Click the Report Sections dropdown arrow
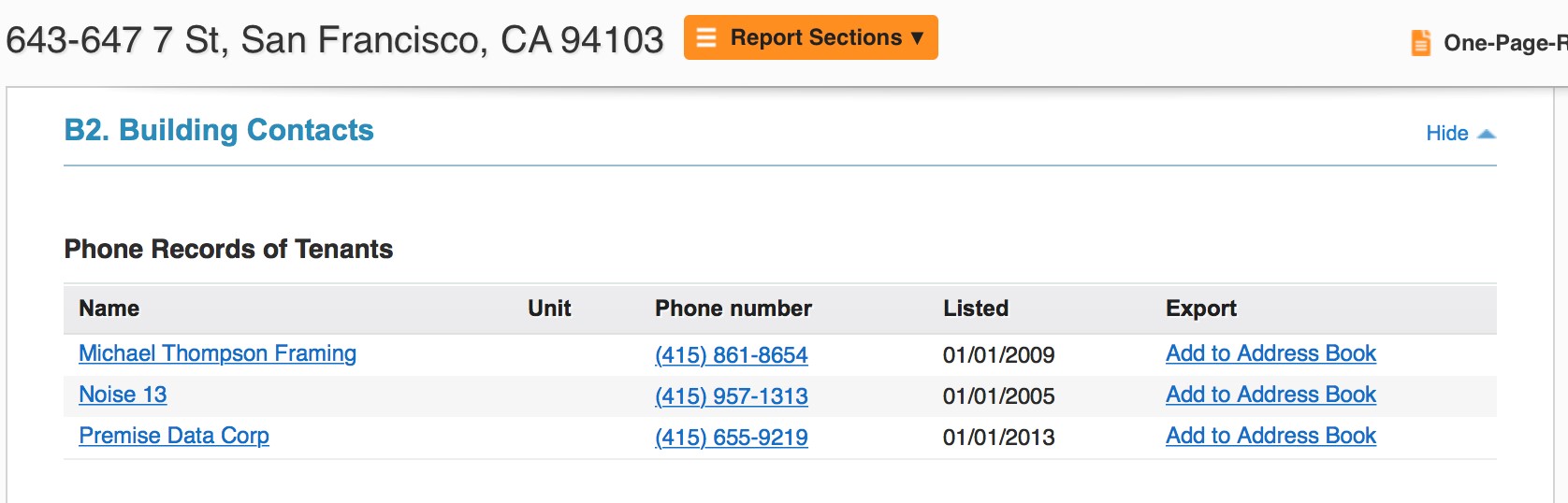This screenshot has height=503, width=1568. (917, 38)
